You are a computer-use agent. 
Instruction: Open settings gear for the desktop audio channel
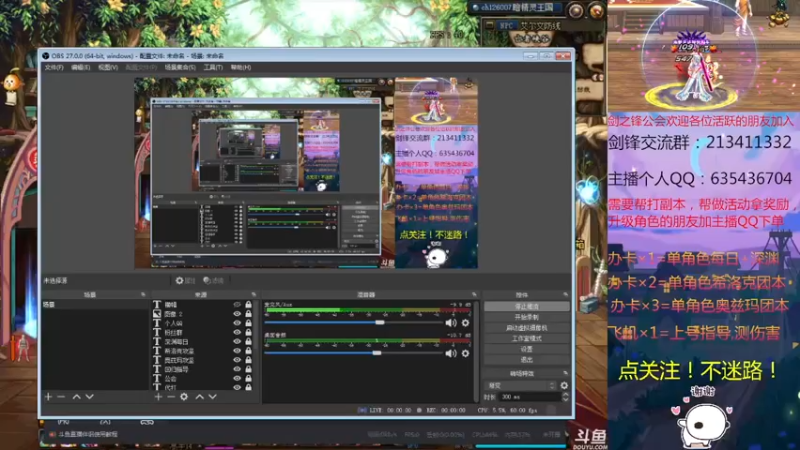pos(465,353)
